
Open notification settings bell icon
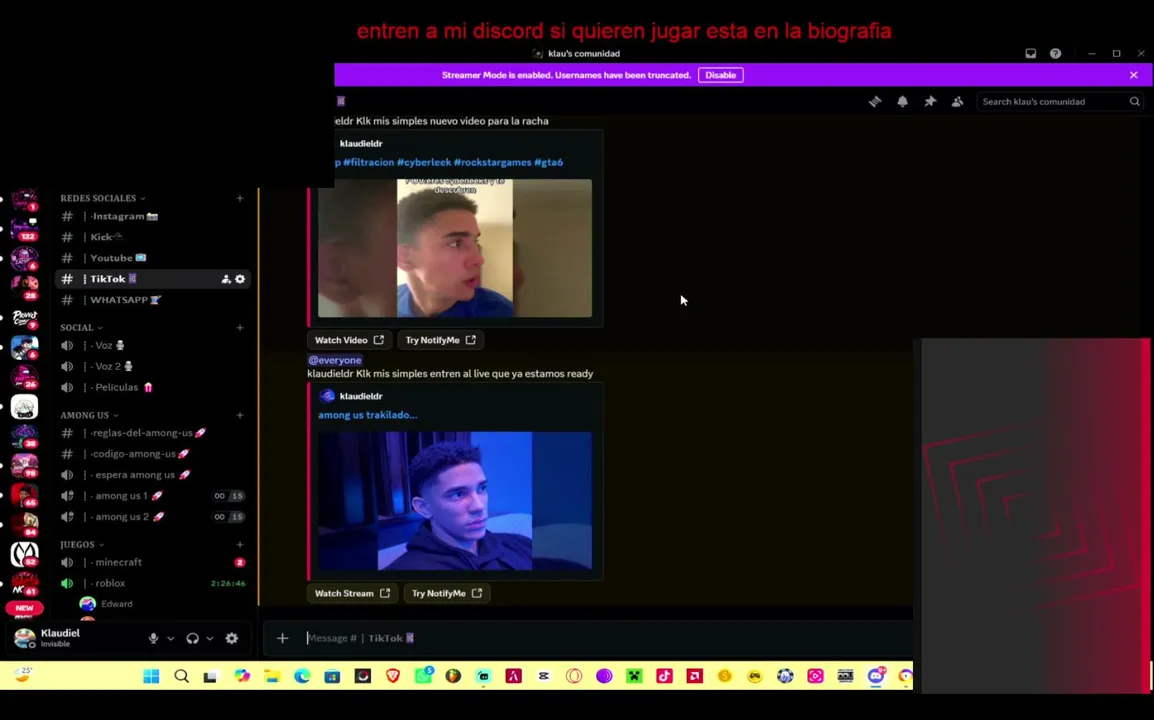pyautogui.click(x=902, y=102)
